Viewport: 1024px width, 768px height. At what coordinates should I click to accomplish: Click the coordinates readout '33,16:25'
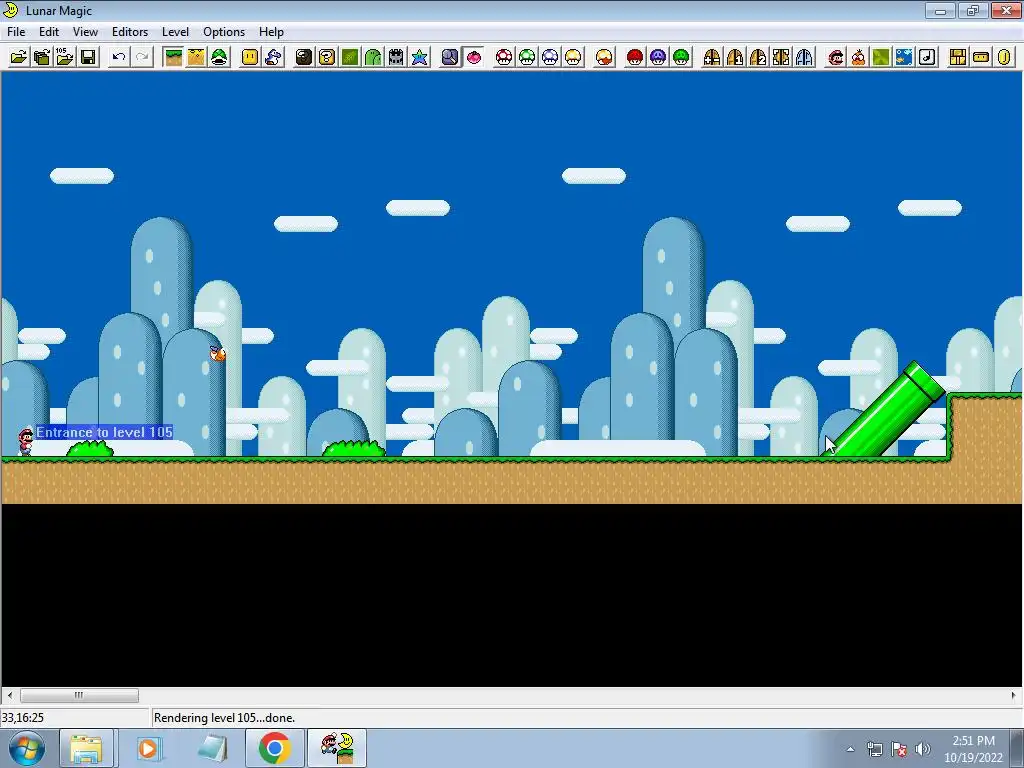23,718
